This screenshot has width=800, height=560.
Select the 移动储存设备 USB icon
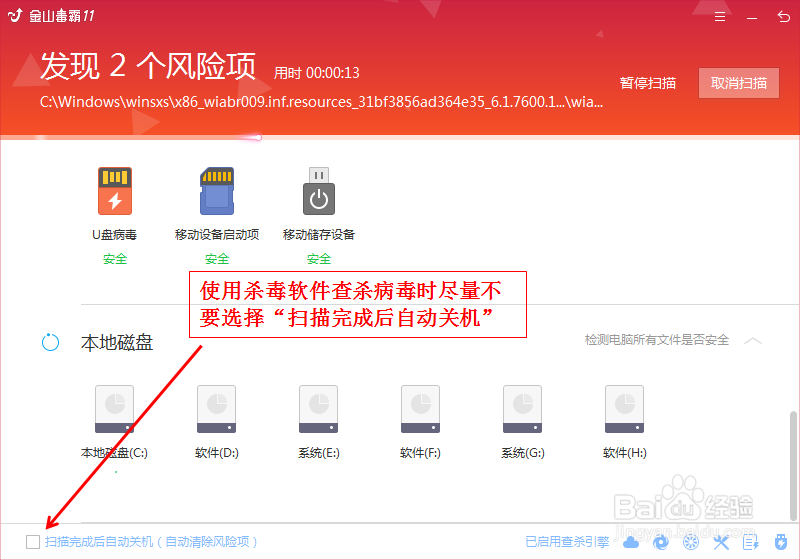319,191
